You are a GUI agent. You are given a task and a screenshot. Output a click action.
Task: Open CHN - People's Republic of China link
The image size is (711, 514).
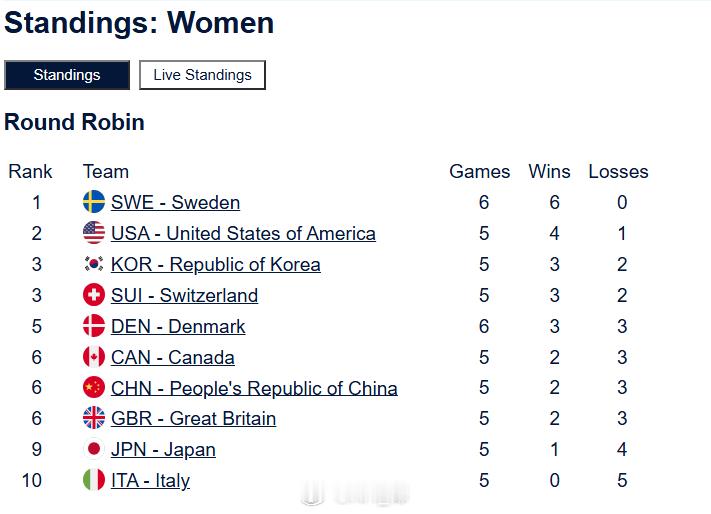pos(254,389)
